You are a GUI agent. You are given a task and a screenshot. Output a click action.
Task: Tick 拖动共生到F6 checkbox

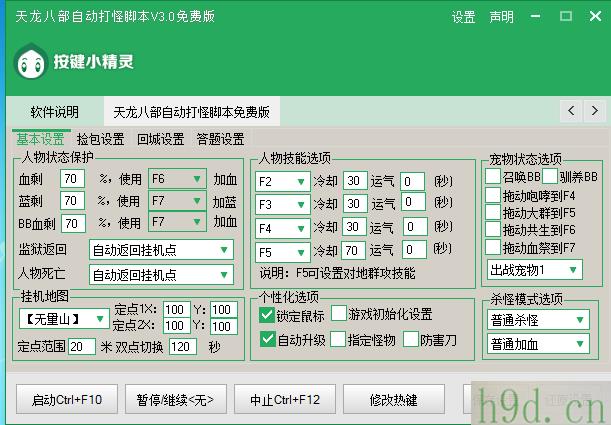coord(493,229)
